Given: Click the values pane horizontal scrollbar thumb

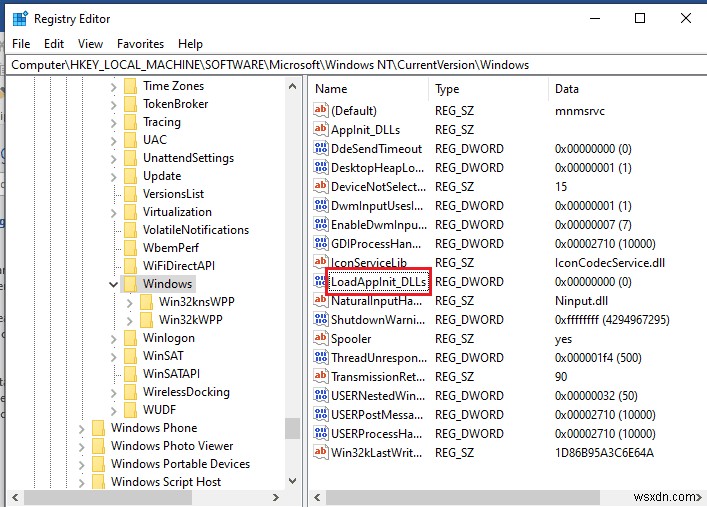Looking at the screenshot, I should (463, 498).
